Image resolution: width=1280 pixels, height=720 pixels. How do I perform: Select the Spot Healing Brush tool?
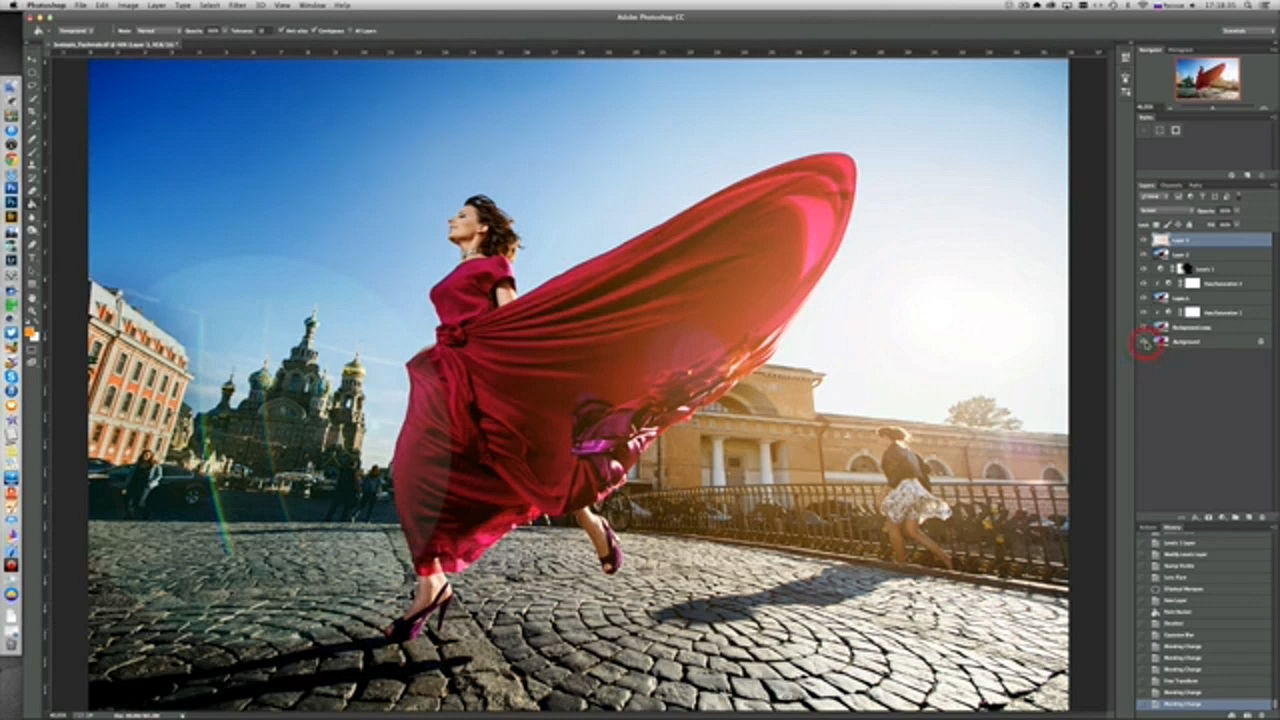coord(33,138)
